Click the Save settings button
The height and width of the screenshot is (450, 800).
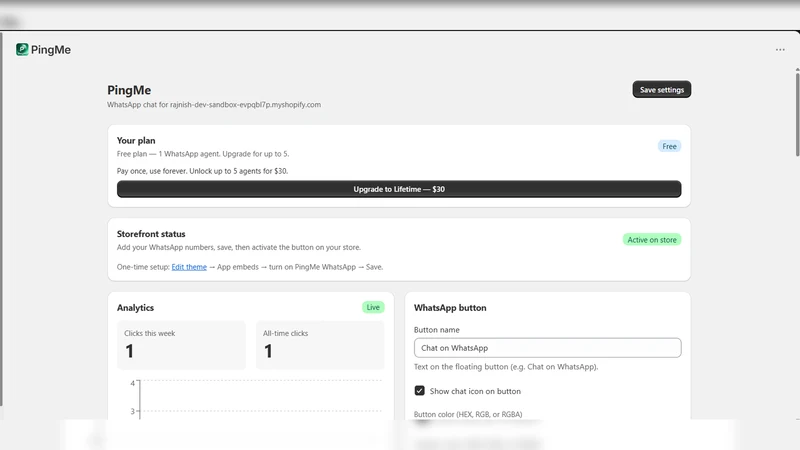(662, 89)
